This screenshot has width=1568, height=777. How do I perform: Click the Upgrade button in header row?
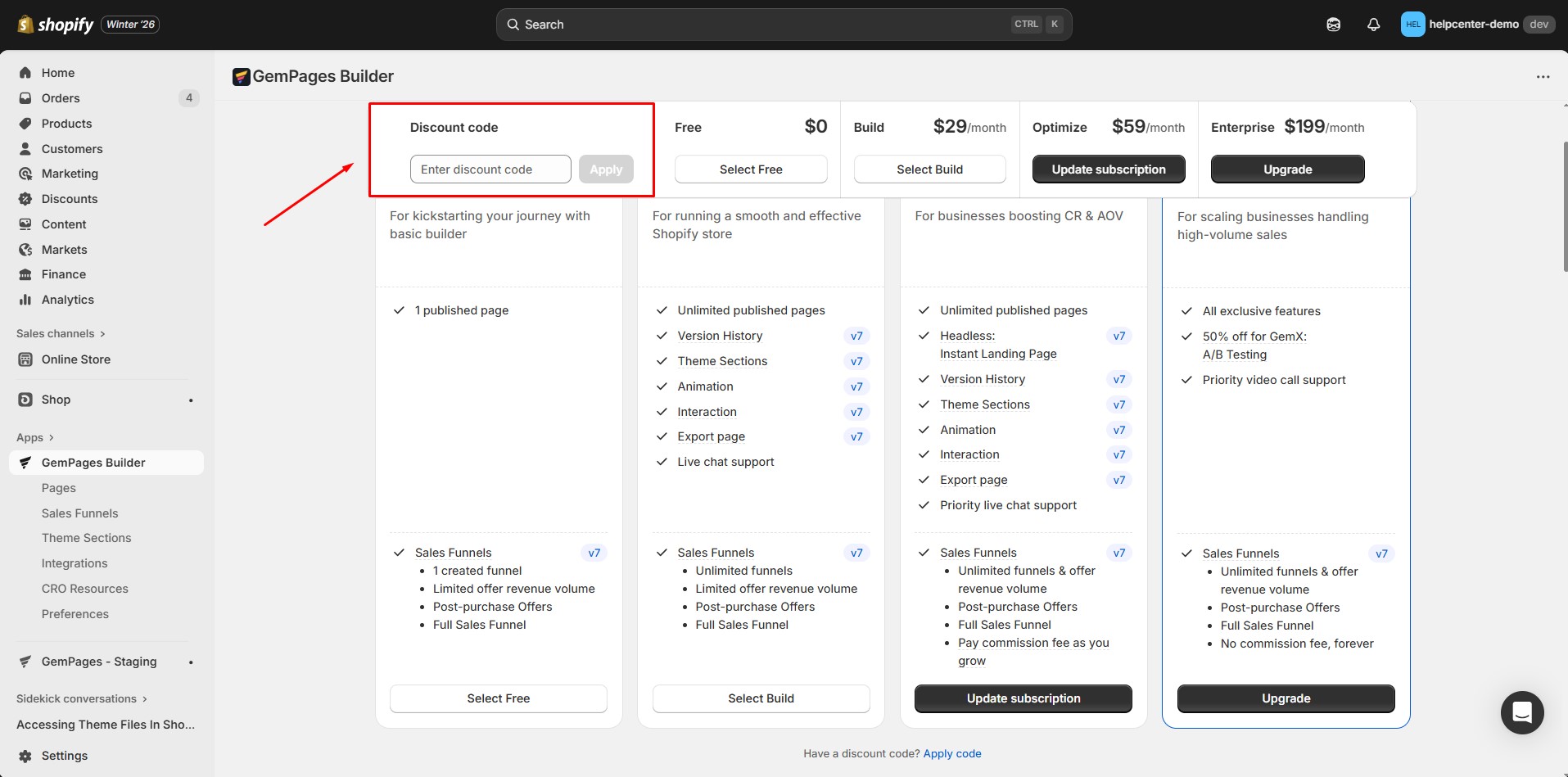pos(1287,169)
